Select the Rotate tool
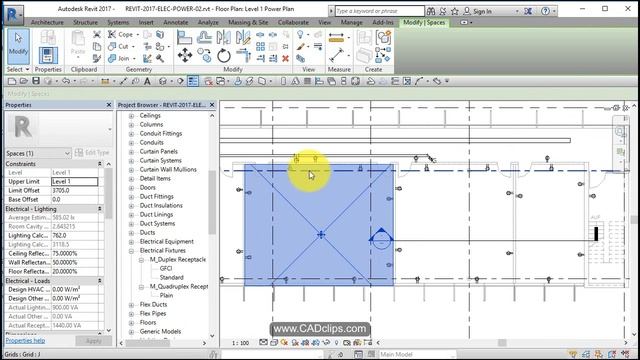640x360 pixels. 224,56
